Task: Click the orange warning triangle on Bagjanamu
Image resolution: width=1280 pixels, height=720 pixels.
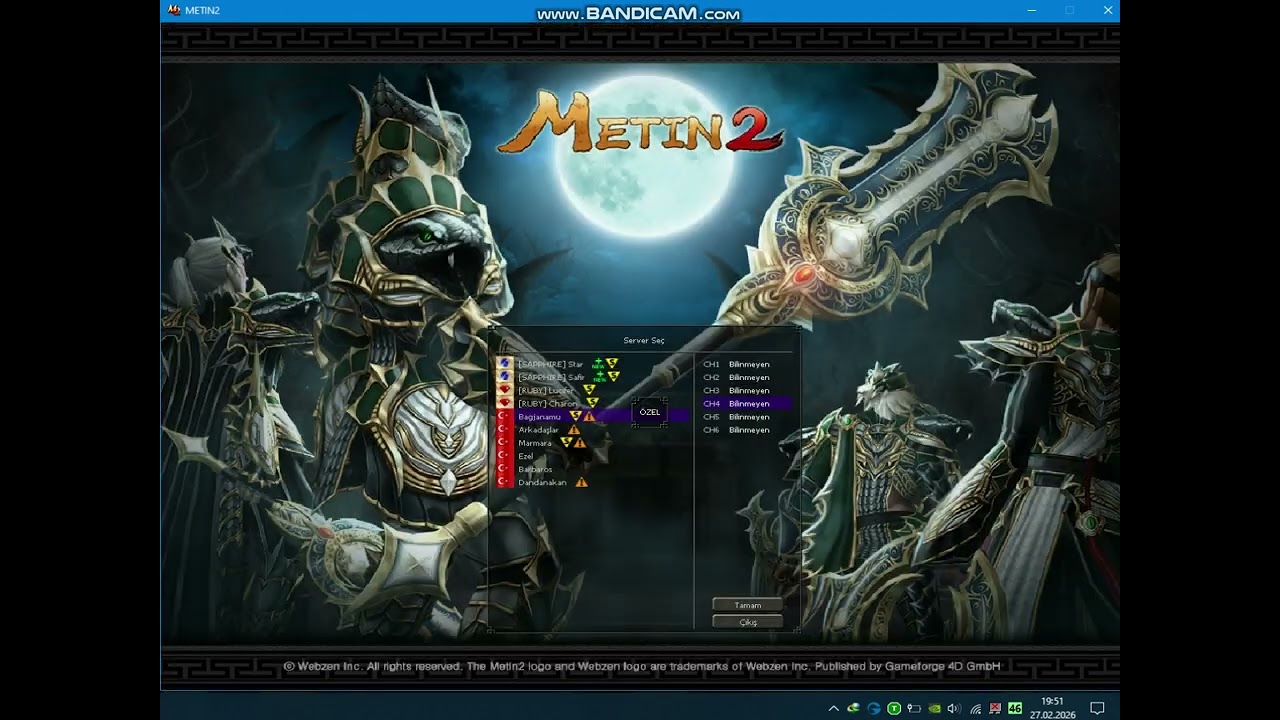Action: coord(589,416)
